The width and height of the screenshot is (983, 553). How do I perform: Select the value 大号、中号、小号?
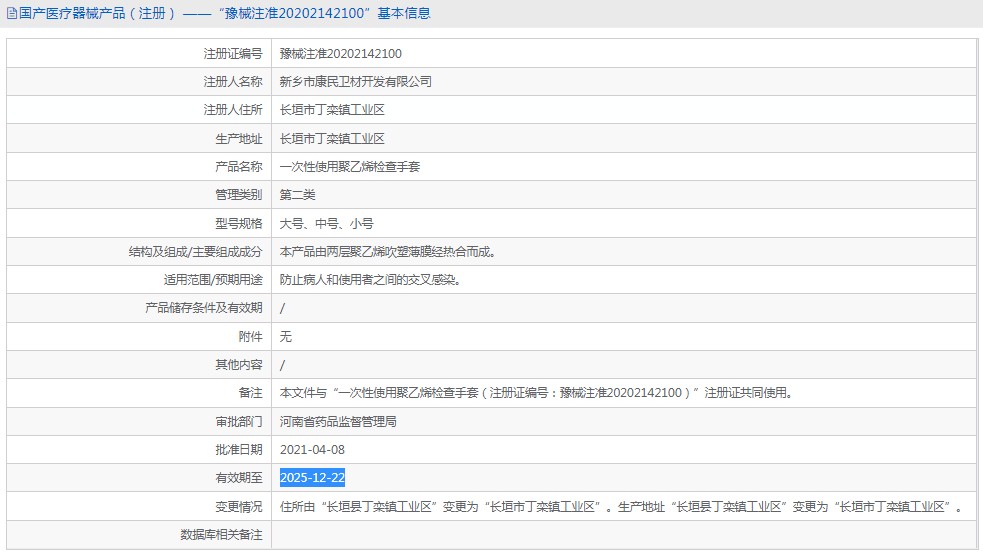327,223
